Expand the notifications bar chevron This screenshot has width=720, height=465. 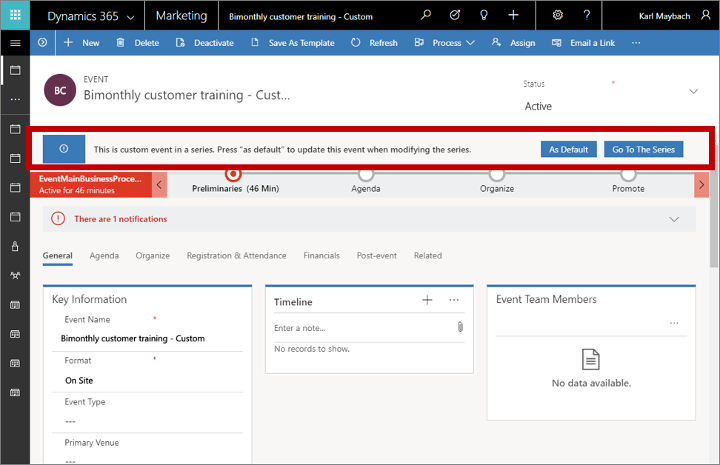[x=674, y=219]
